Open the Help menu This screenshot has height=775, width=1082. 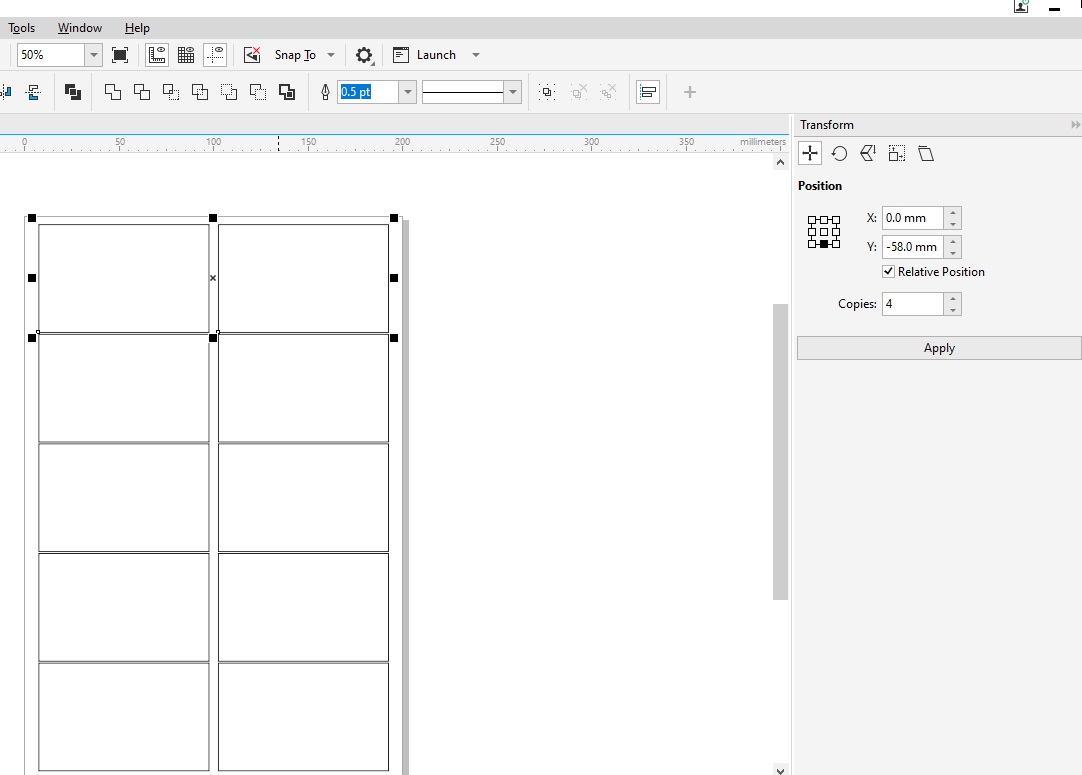137,28
